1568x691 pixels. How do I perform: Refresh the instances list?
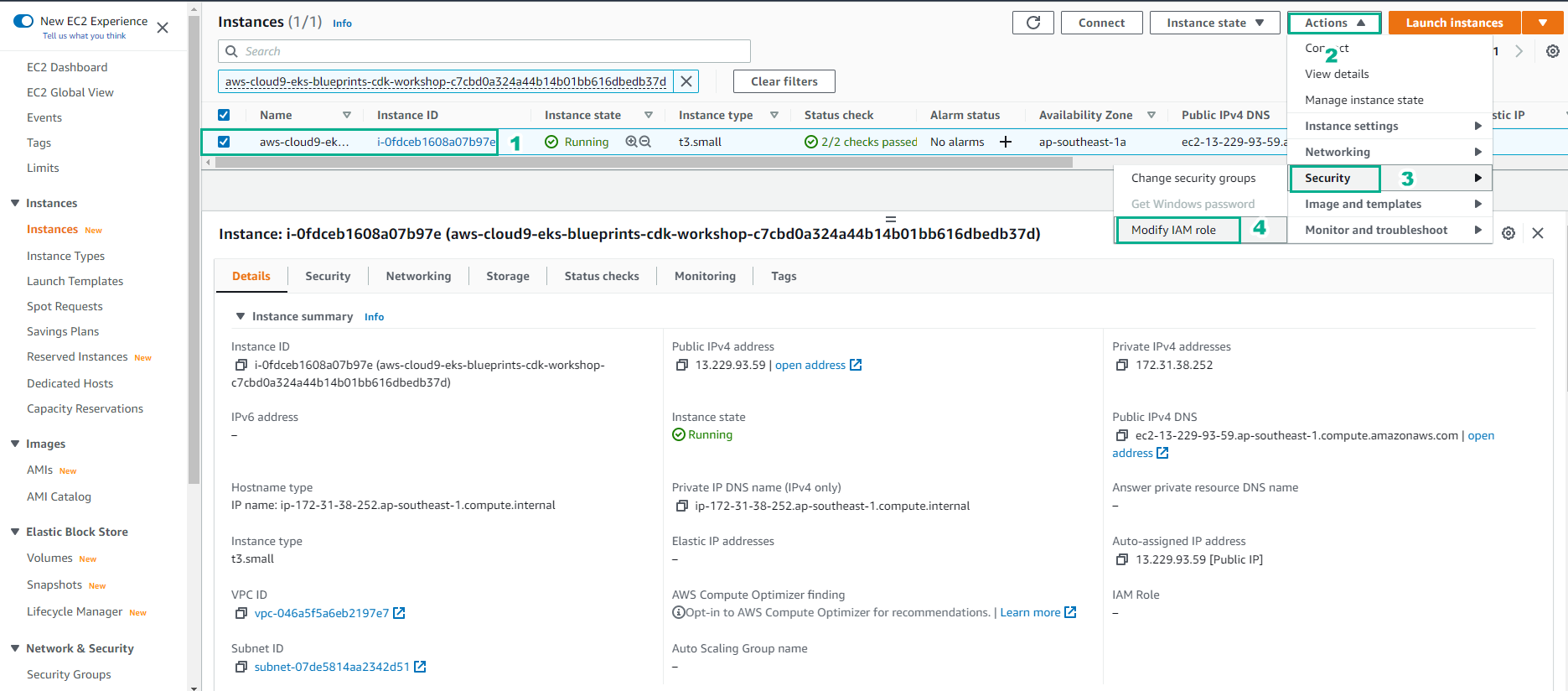(1032, 23)
